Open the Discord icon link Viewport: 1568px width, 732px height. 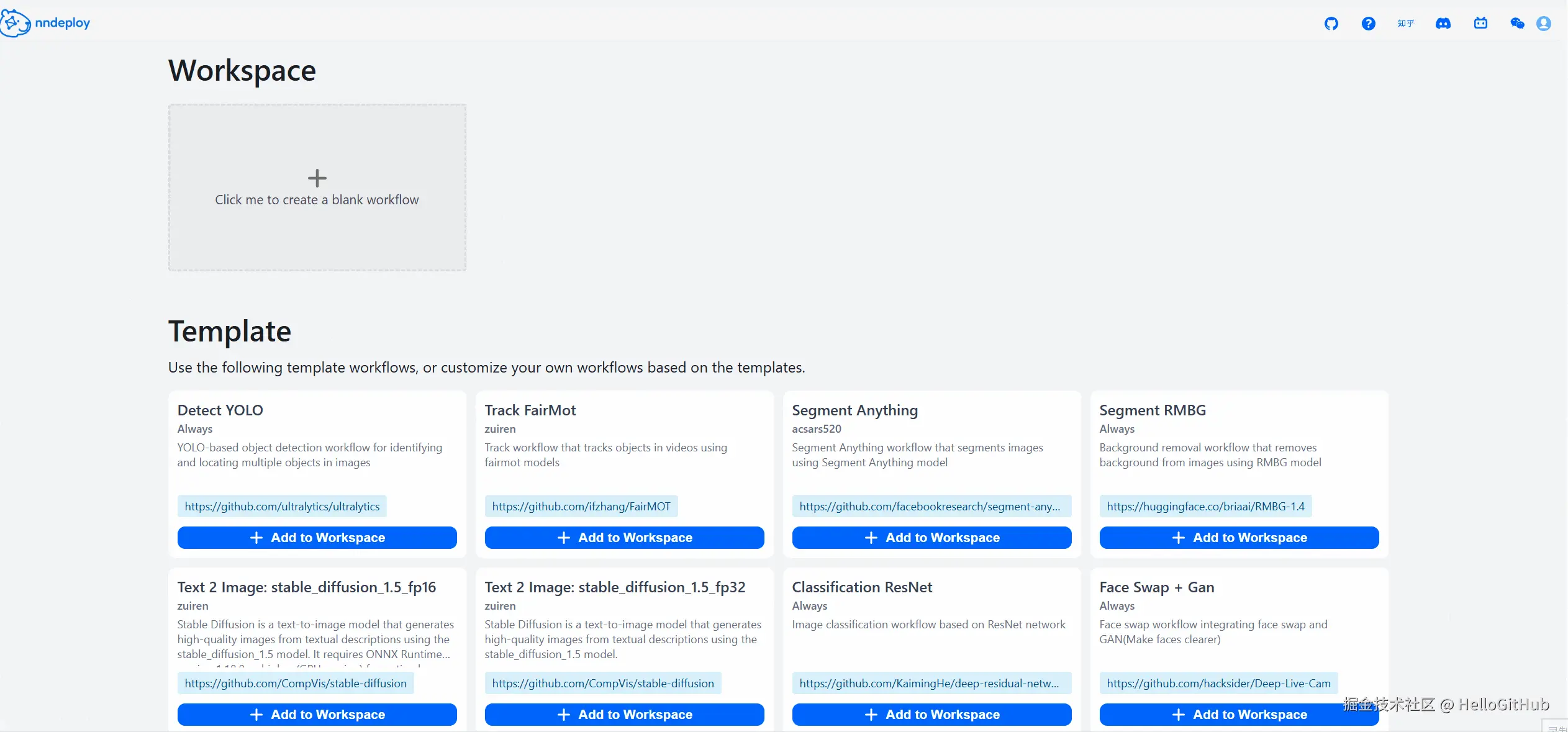coord(1443,24)
